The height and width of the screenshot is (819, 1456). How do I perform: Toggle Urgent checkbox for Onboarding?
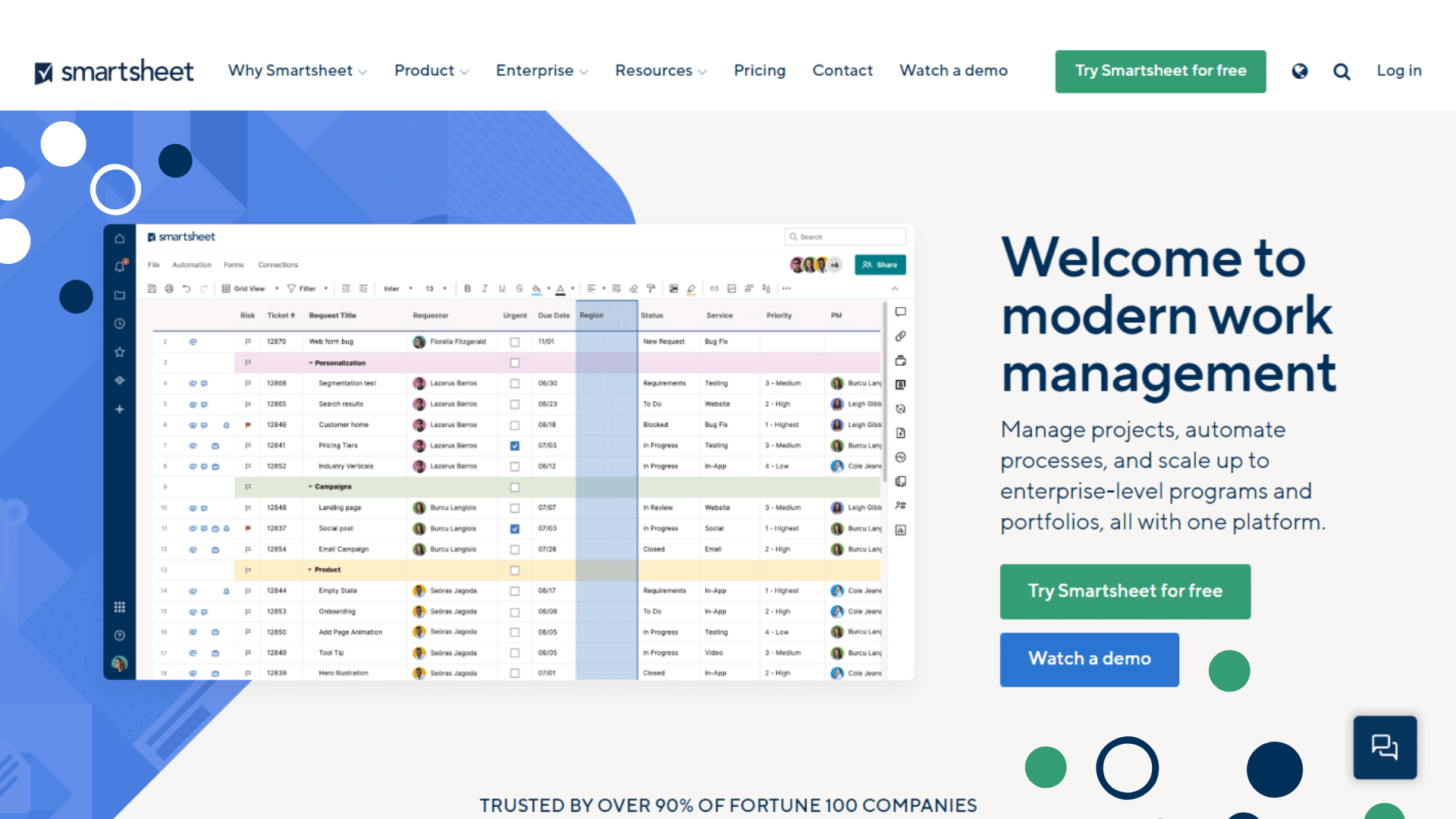tap(515, 611)
